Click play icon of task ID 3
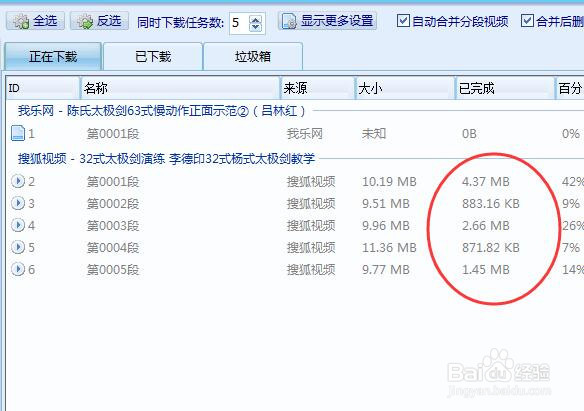This screenshot has width=584, height=411. [x=18, y=203]
